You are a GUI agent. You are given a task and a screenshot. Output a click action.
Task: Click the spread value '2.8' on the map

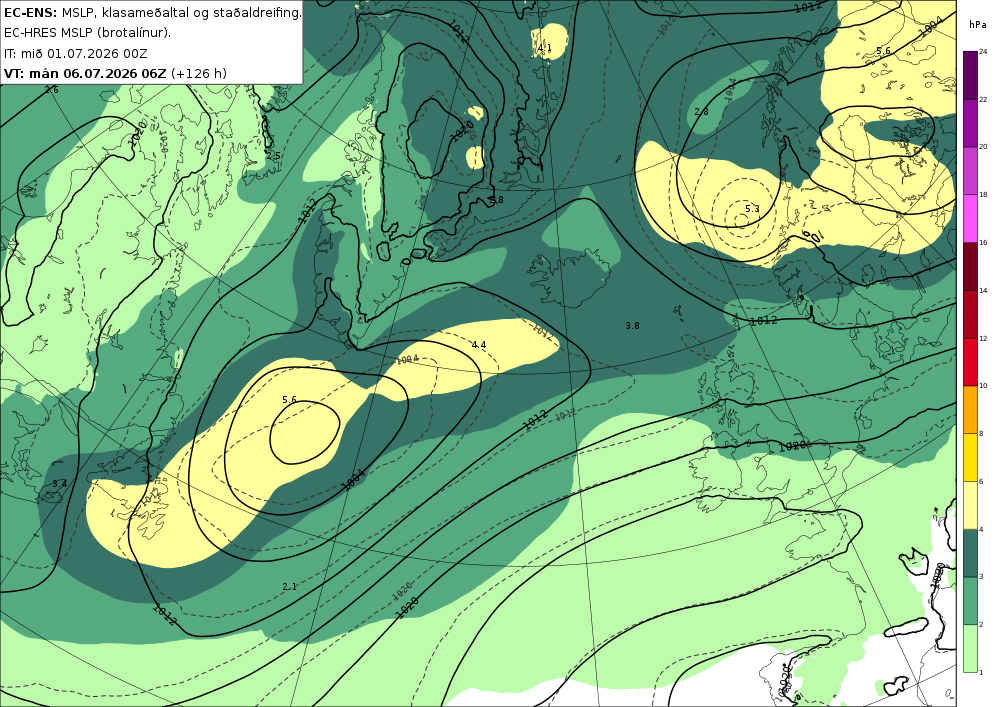coord(701,112)
